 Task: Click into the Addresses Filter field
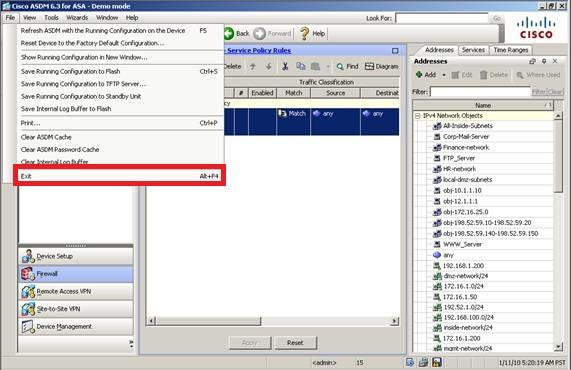pyautogui.click(x=480, y=92)
